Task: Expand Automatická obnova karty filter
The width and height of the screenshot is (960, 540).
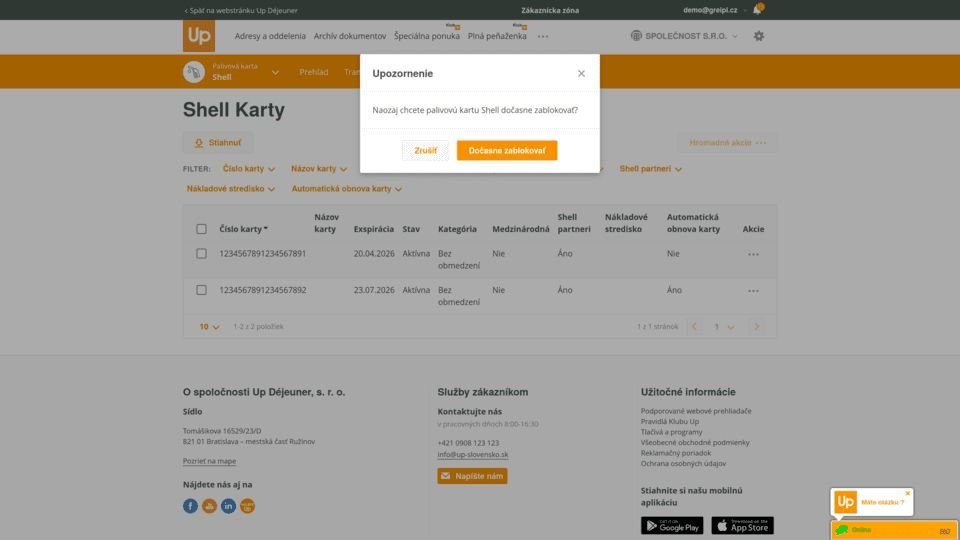Action: coord(347,189)
